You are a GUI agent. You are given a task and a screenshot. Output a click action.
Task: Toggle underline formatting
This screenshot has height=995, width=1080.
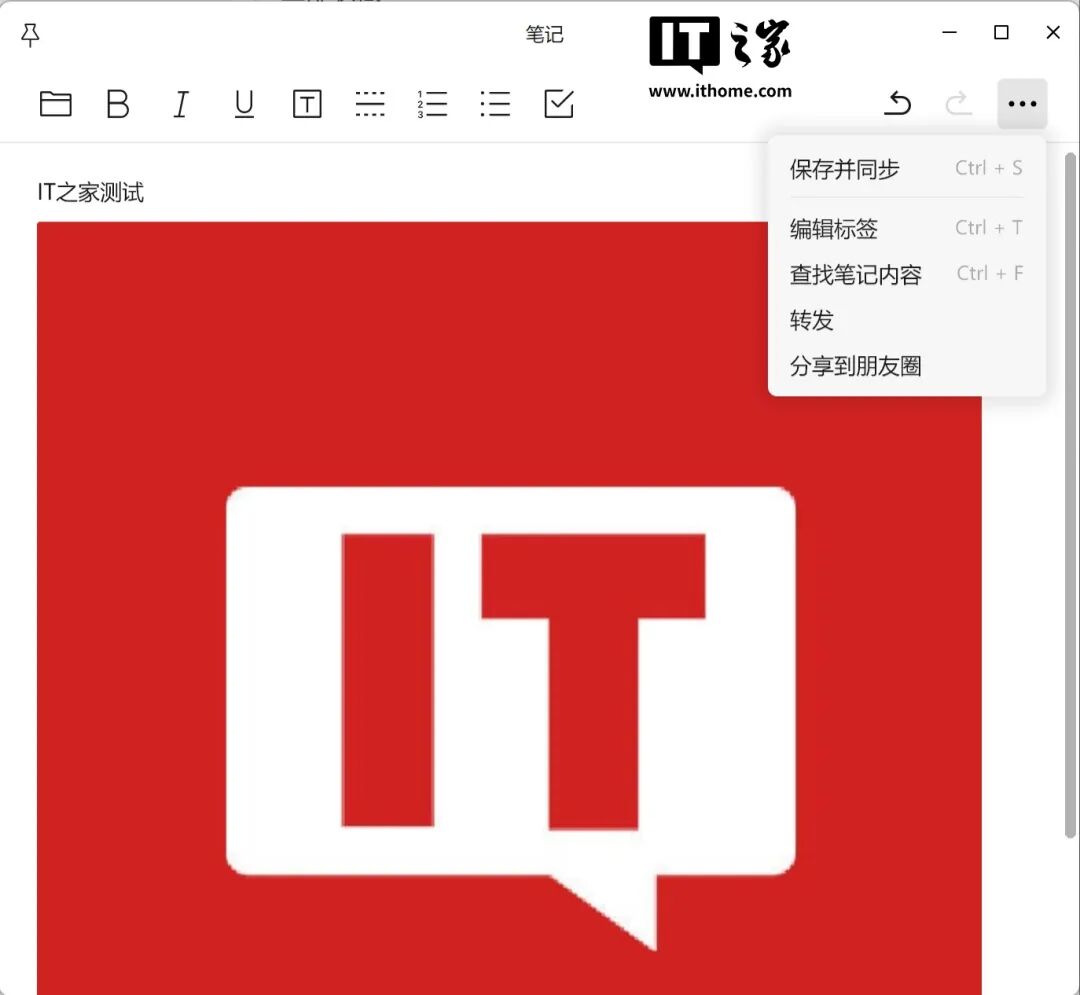click(244, 104)
